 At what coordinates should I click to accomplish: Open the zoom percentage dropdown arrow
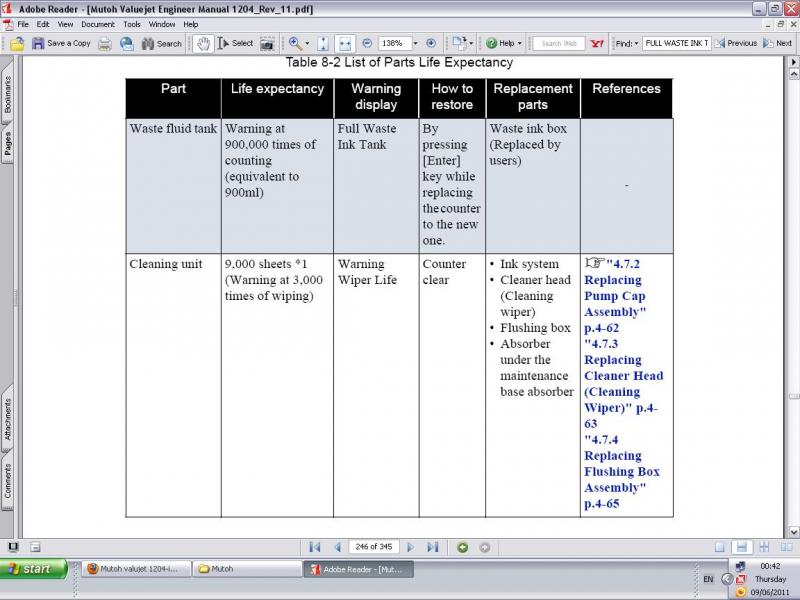(x=415, y=43)
